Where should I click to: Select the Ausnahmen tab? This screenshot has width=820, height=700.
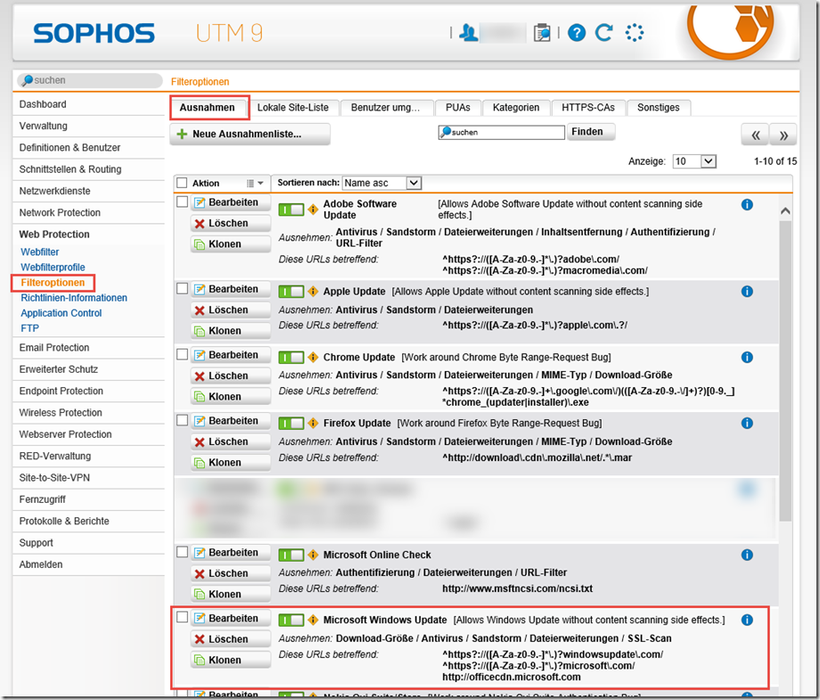(208, 108)
